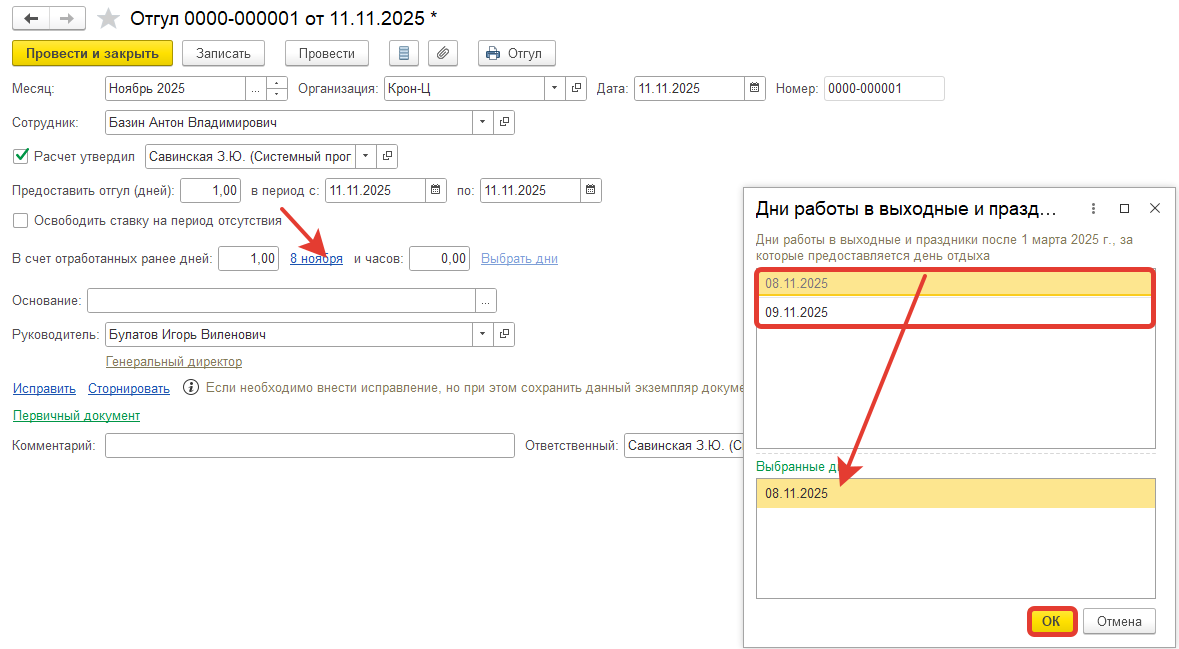The image size is (1179, 649).
Task: Click the Записать button
Action: 223,53
